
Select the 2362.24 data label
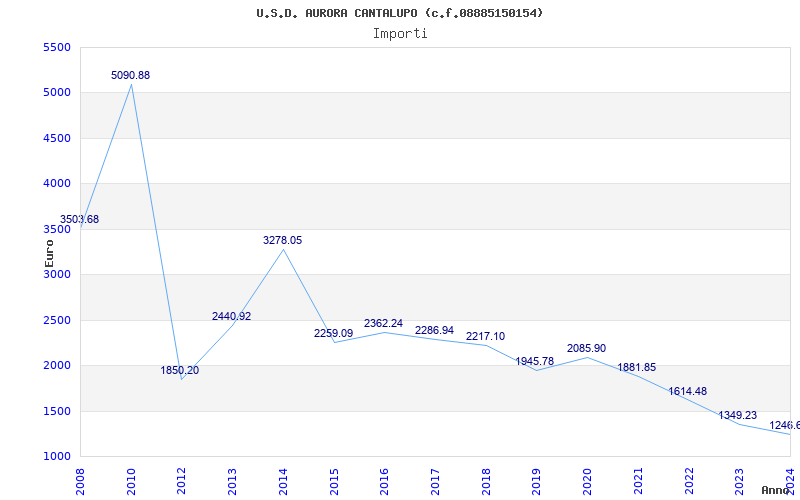pyautogui.click(x=383, y=323)
